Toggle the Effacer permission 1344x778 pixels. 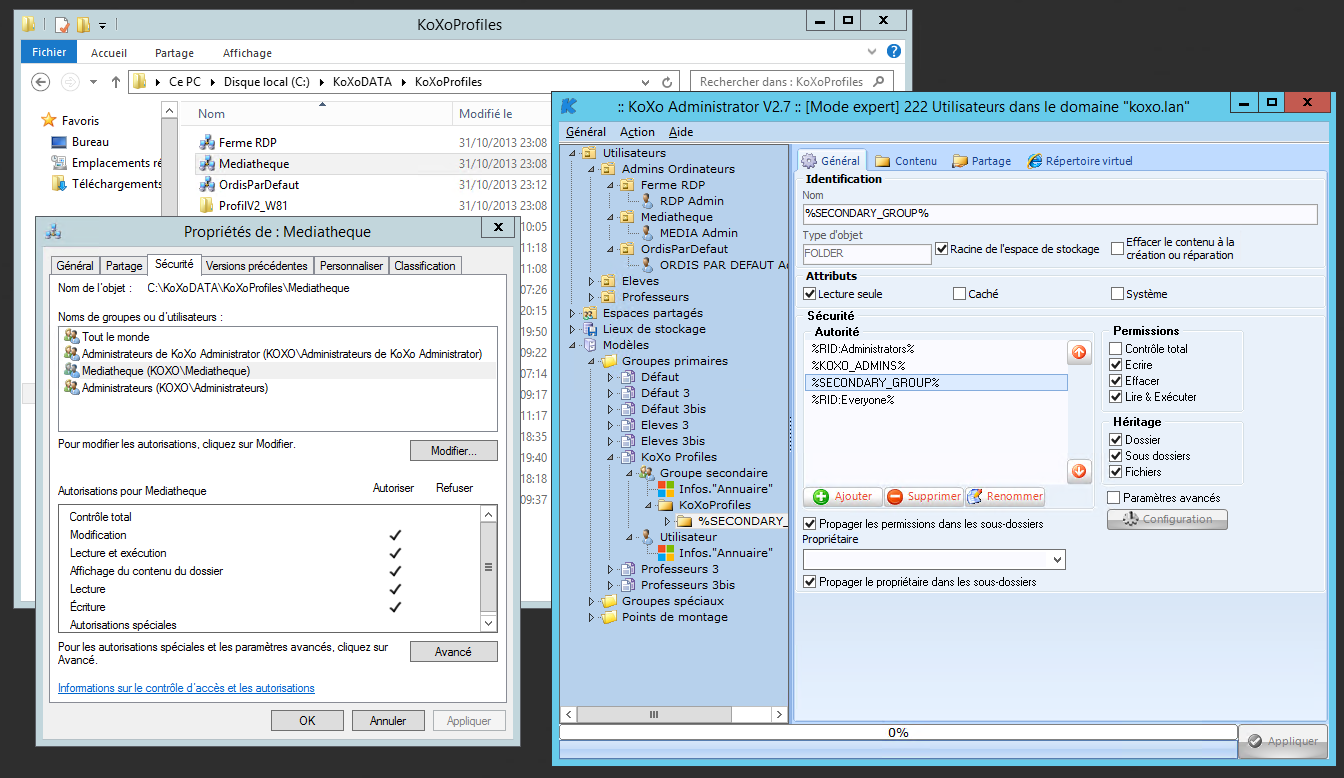(1115, 381)
